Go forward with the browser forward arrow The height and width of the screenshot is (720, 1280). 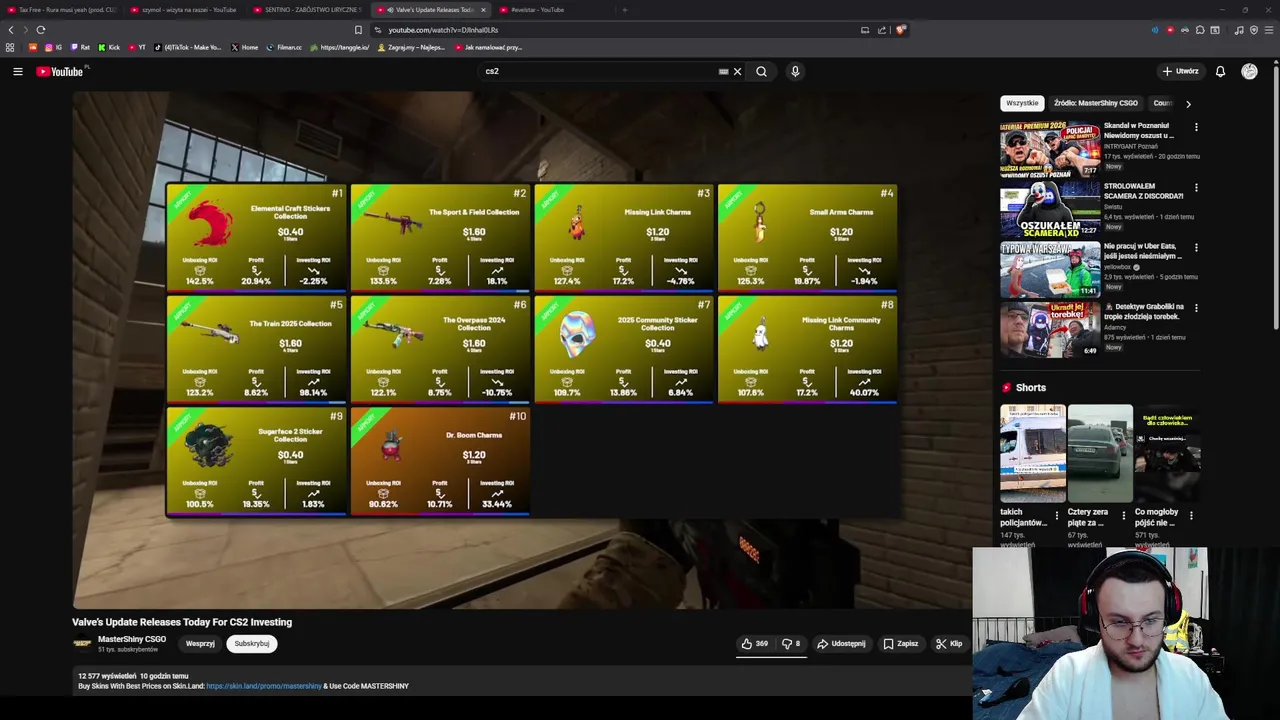click(26, 30)
